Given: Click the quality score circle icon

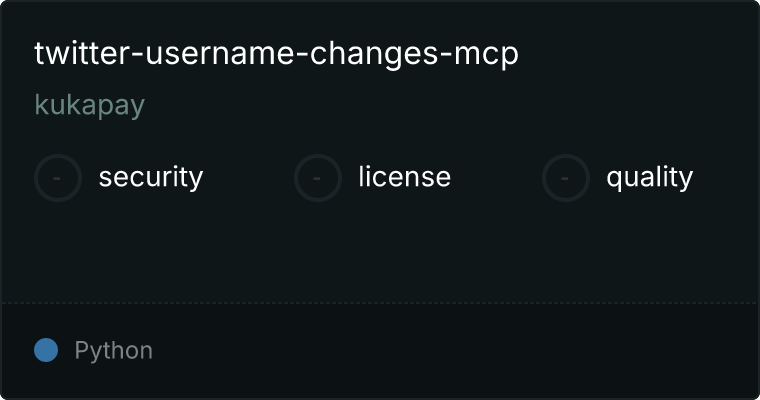Looking at the screenshot, I should 566,178.
